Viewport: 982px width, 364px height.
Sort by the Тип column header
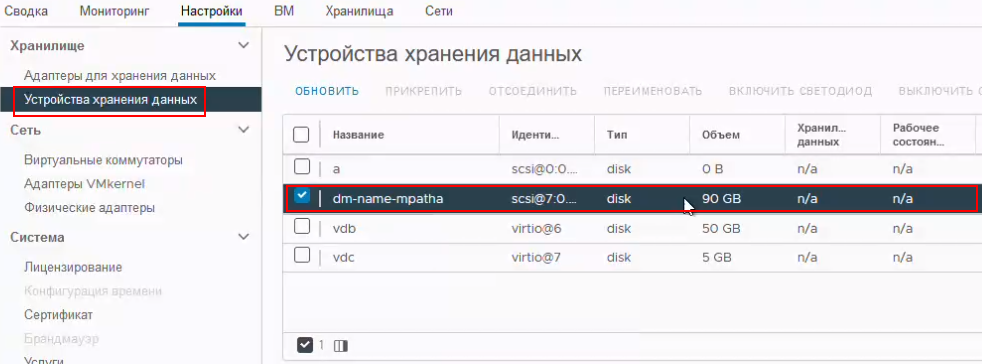pyautogui.click(x=617, y=135)
